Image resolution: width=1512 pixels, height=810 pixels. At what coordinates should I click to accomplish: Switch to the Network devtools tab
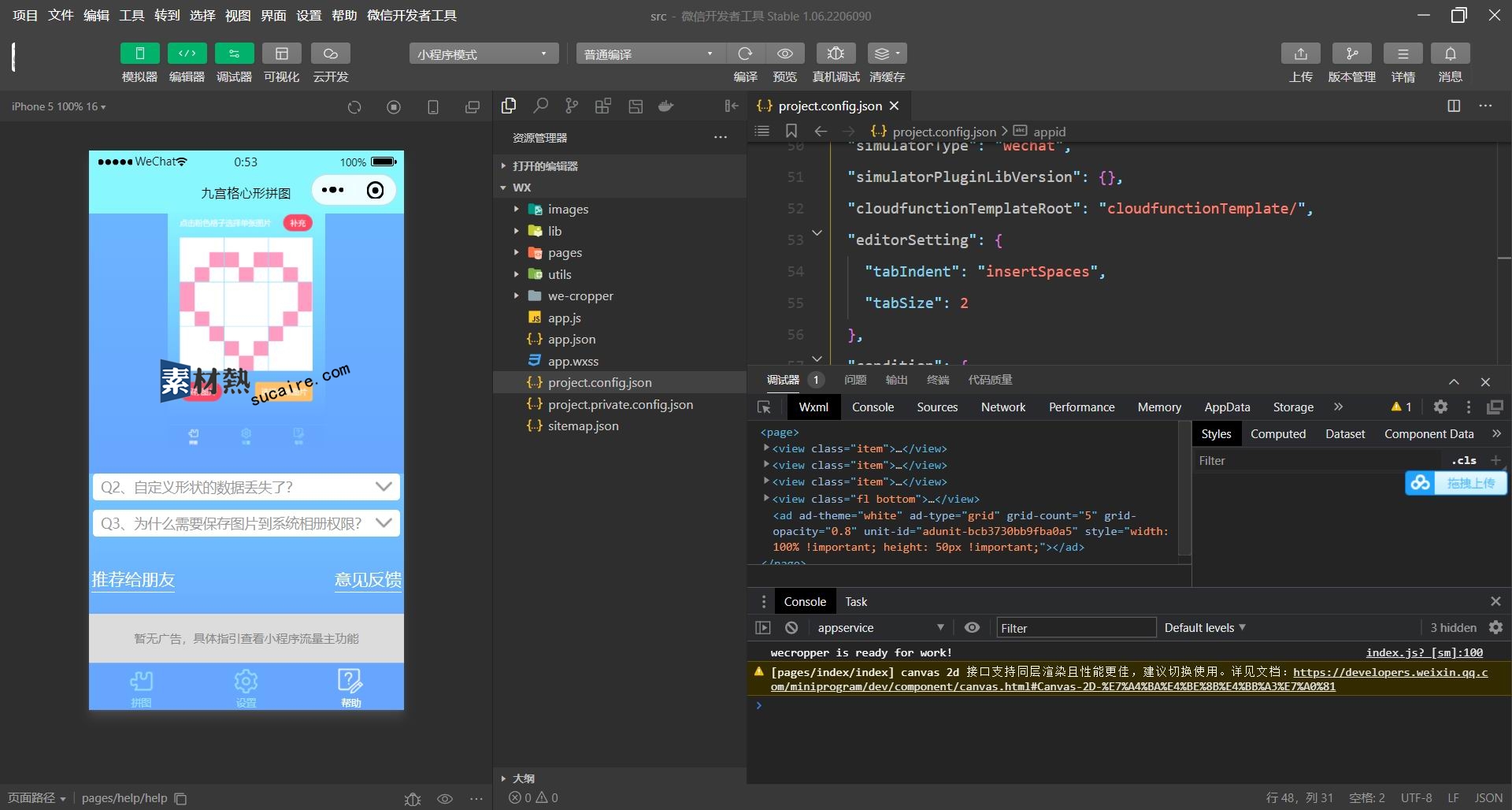pyautogui.click(x=1003, y=407)
